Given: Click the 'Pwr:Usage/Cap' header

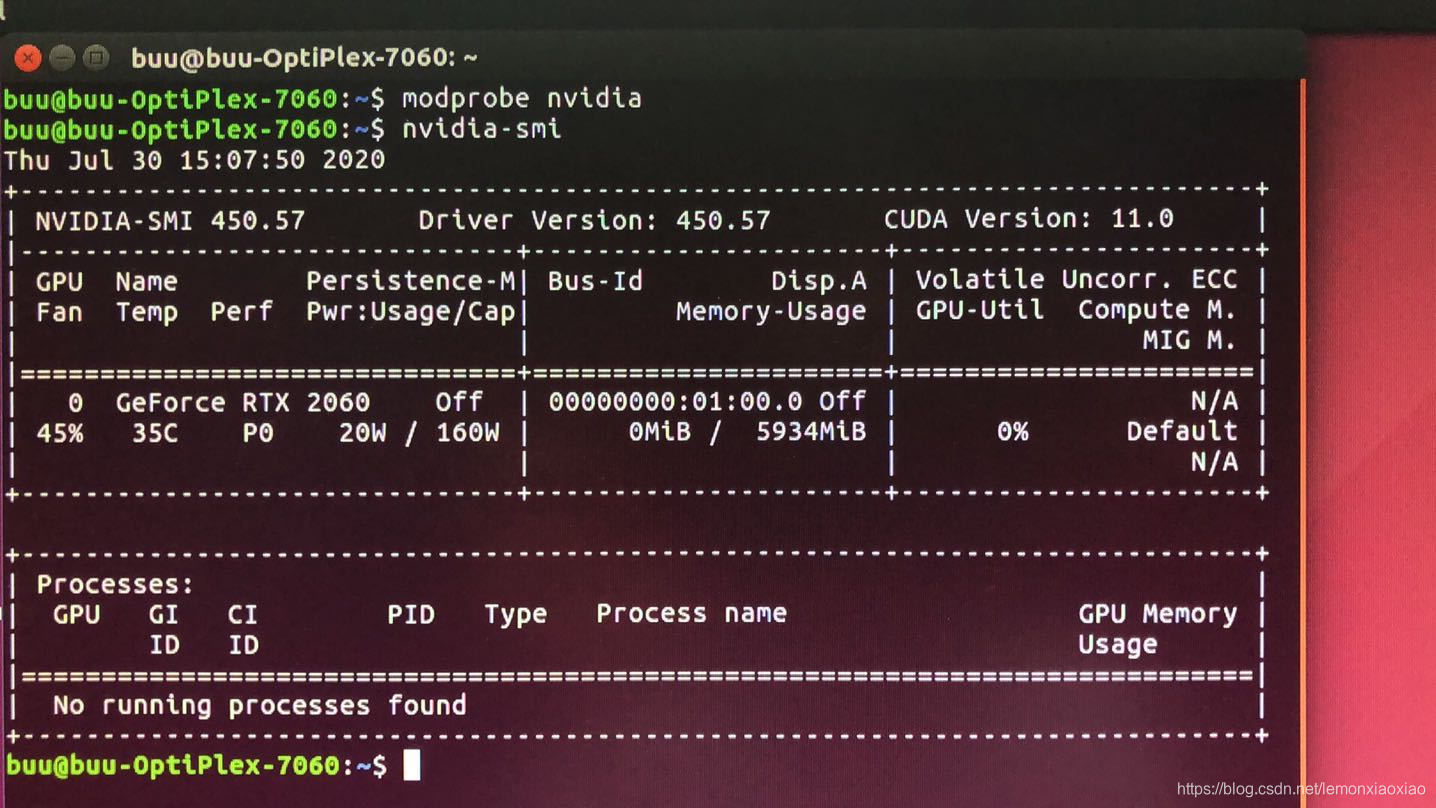Looking at the screenshot, I should (410, 312).
